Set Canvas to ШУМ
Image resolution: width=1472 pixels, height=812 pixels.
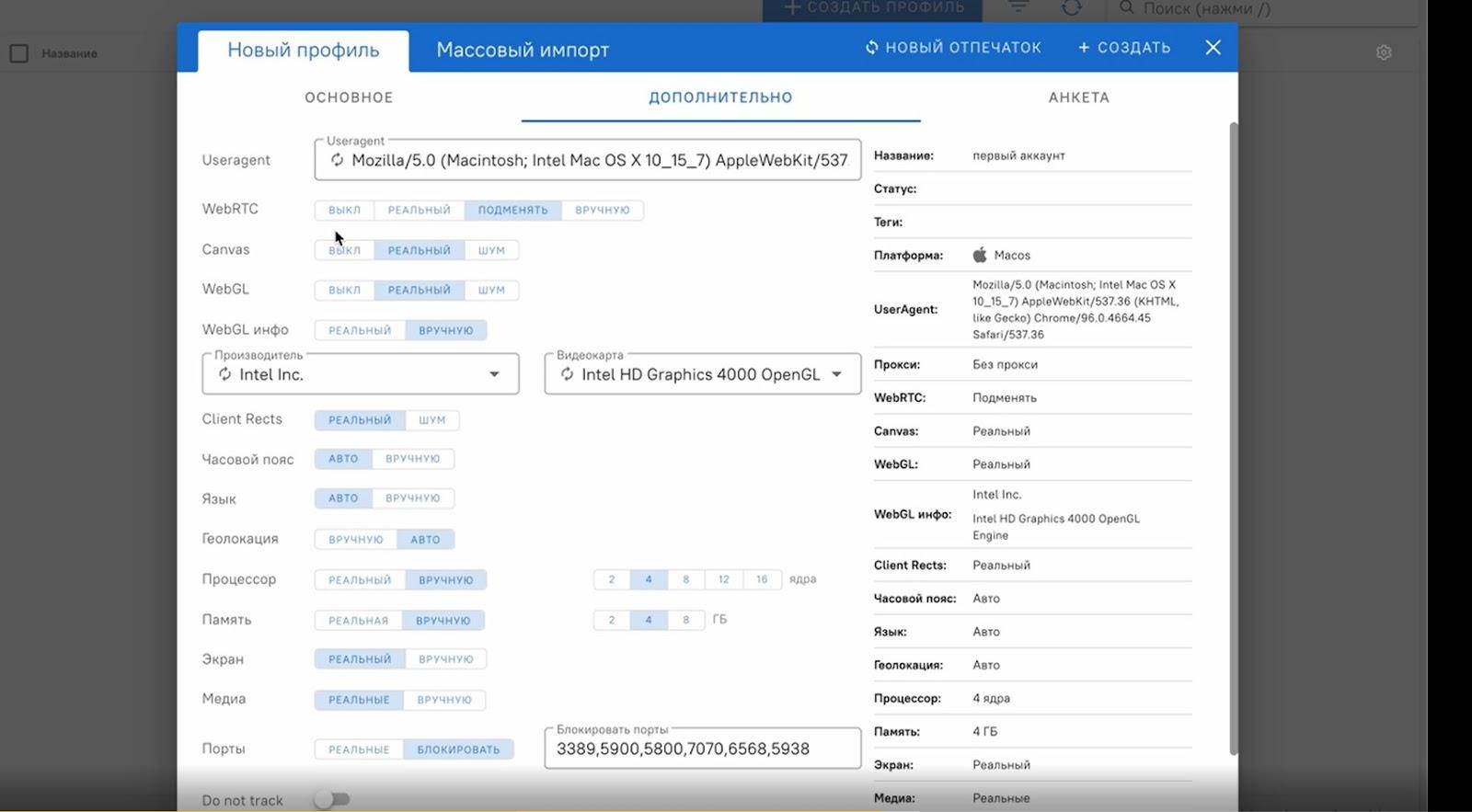tap(491, 250)
